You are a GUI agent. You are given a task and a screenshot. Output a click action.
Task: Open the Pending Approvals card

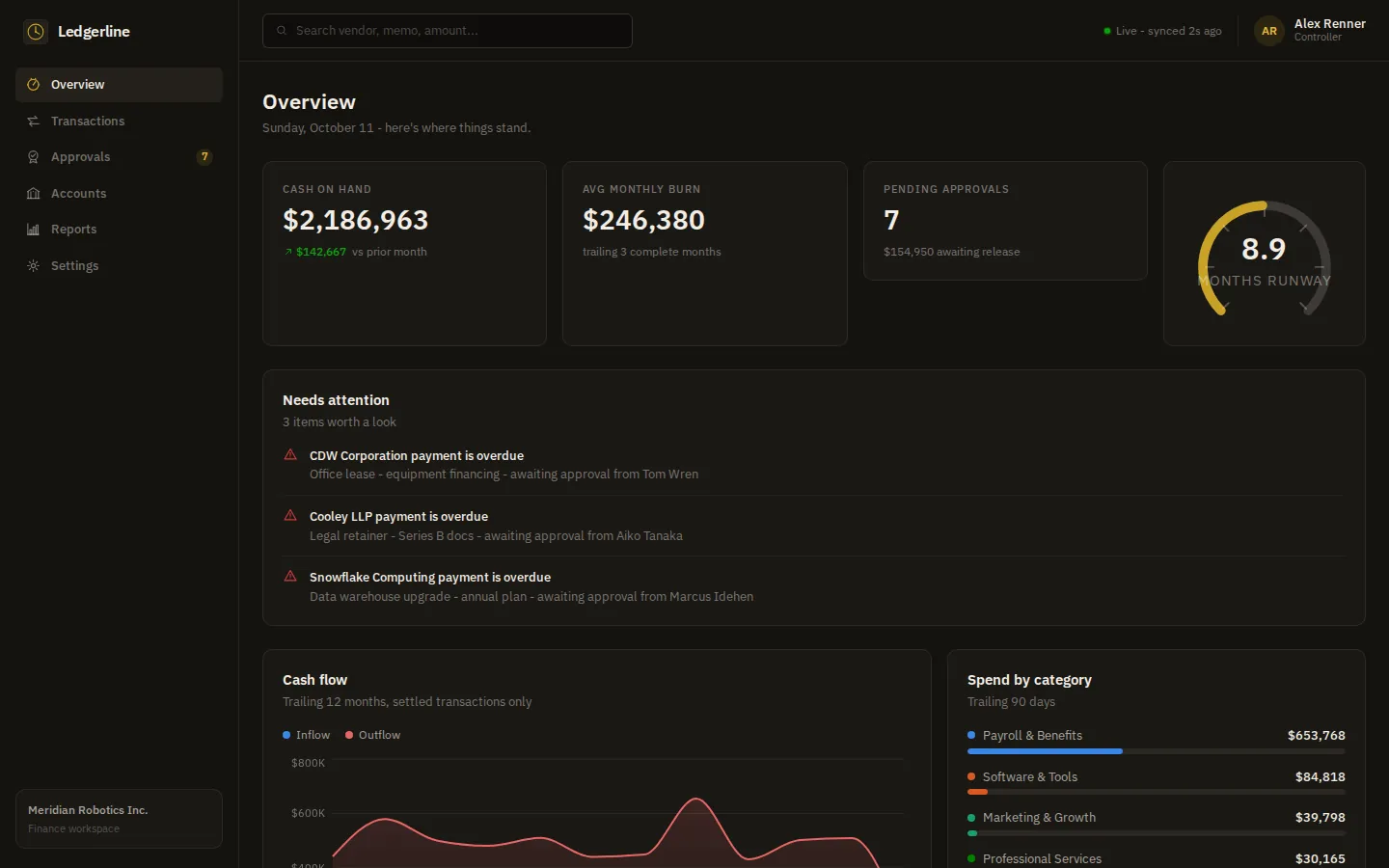[1005, 221]
